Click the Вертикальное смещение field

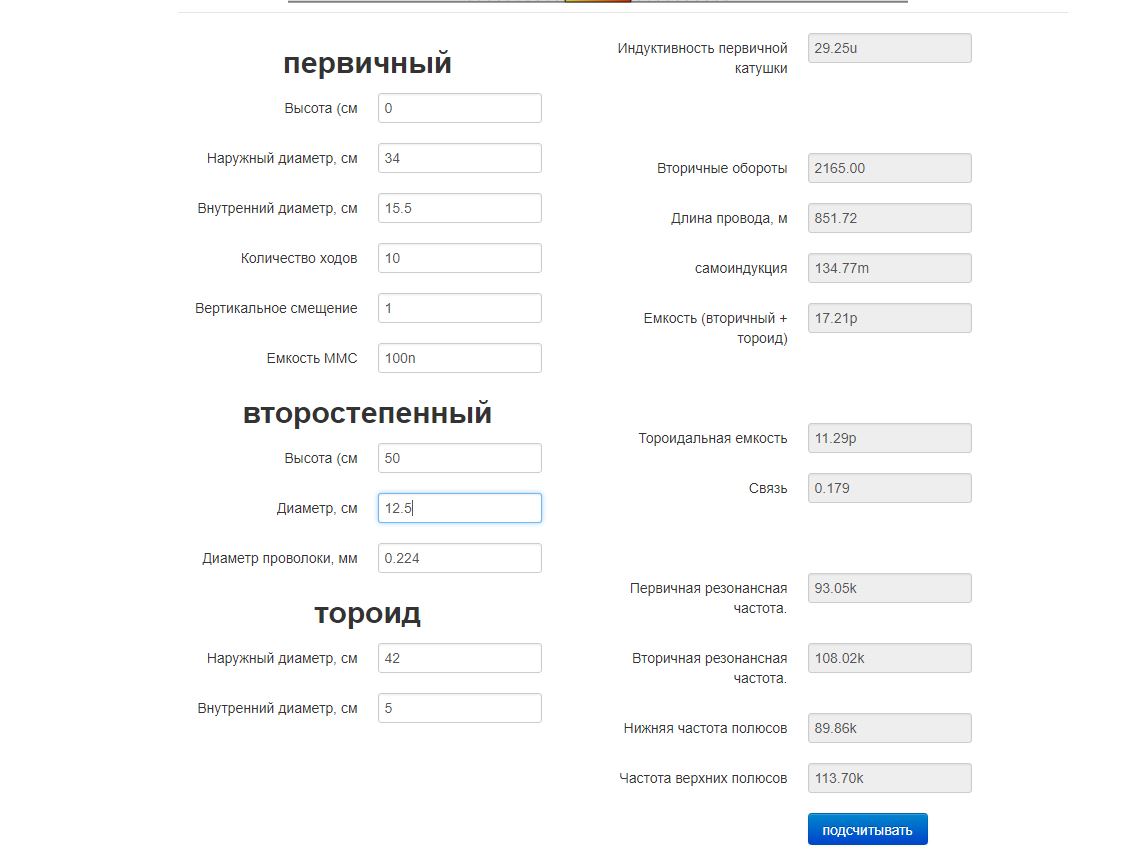tap(460, 308)
